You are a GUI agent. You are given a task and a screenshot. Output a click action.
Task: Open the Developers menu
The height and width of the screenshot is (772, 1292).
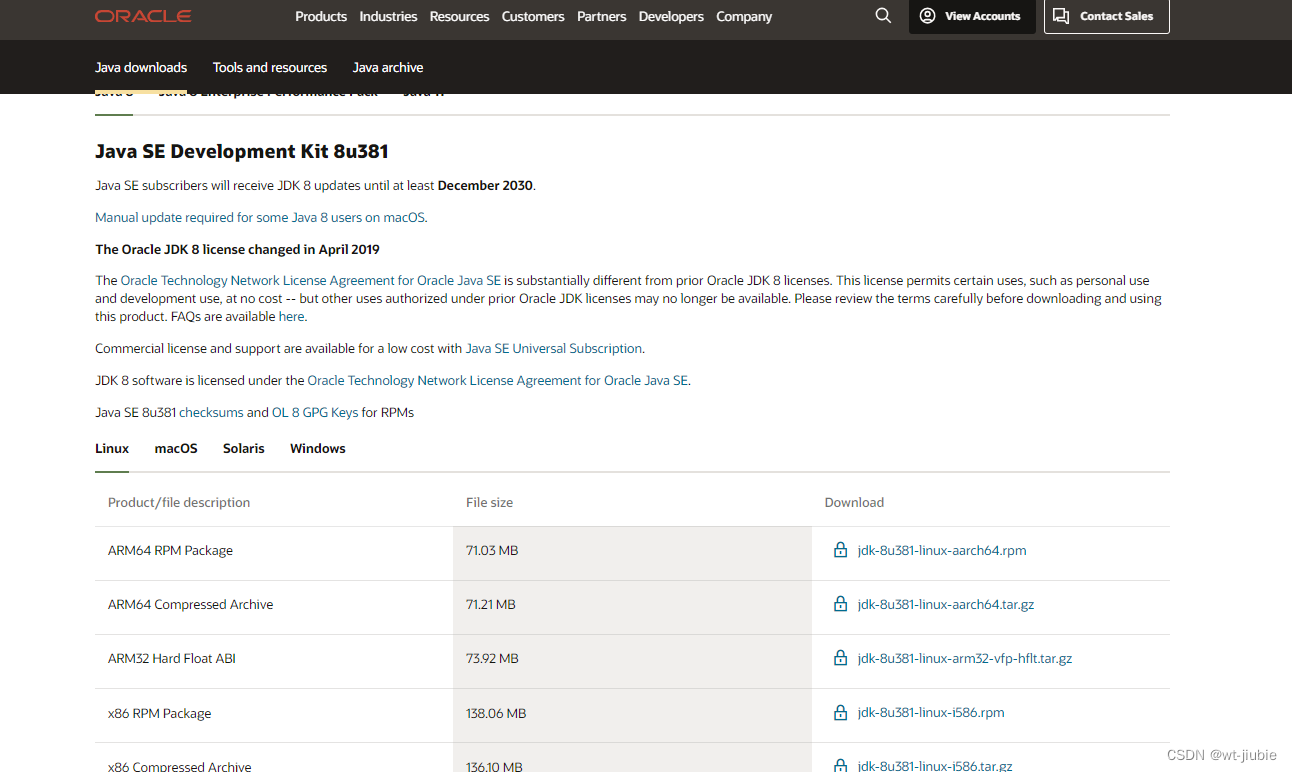click(x=671, y=16)
